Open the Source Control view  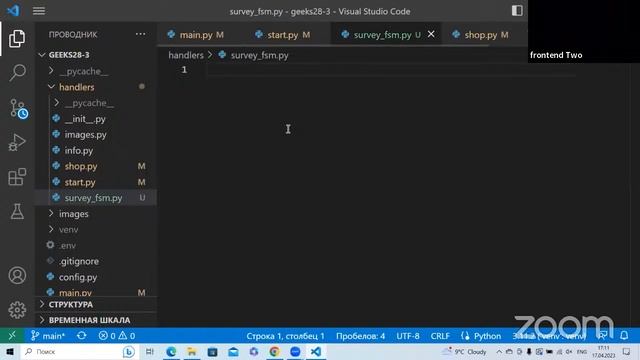pyautogui.click(x=18, y=108)
